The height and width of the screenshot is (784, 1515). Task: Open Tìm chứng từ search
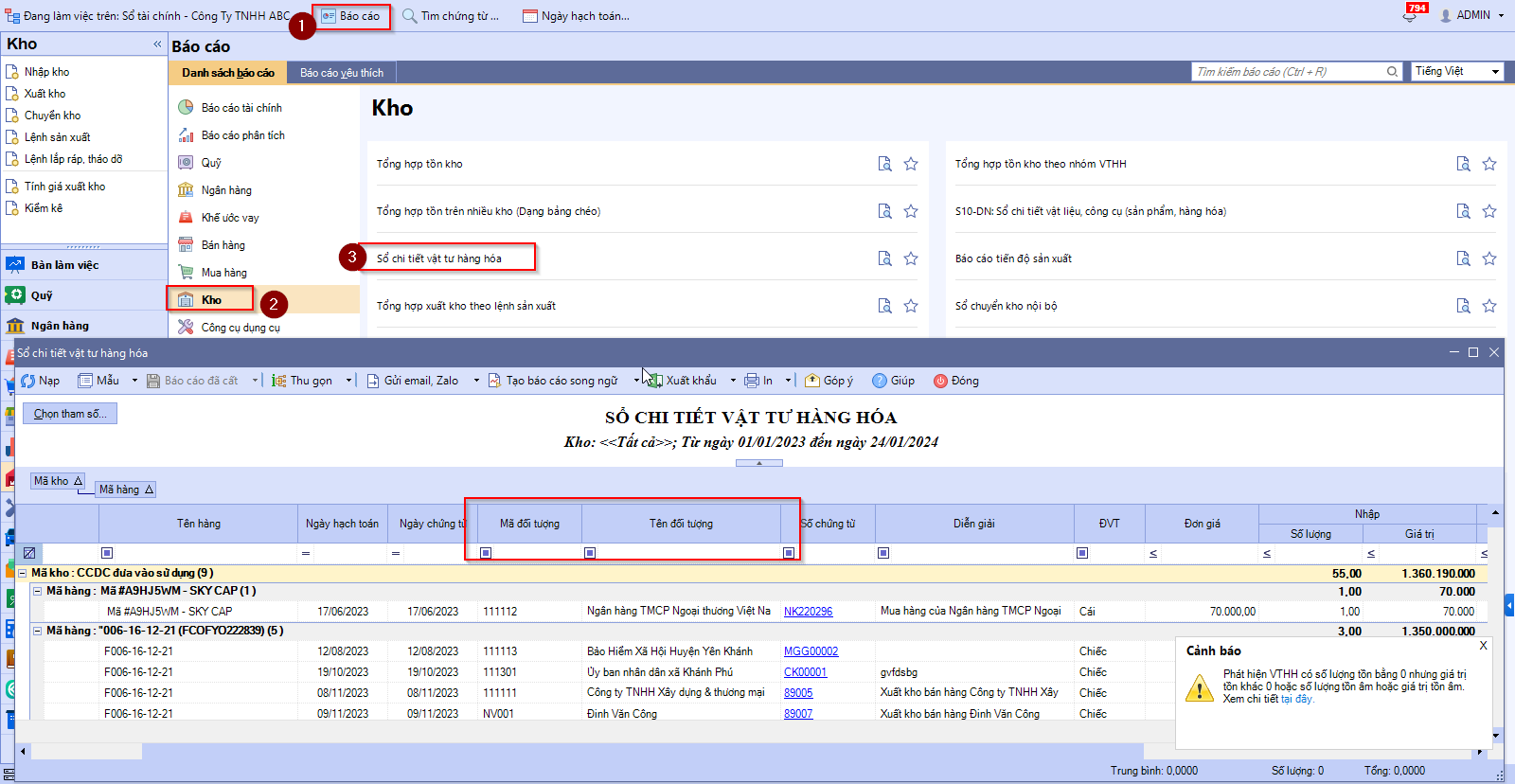click(451, 16)
